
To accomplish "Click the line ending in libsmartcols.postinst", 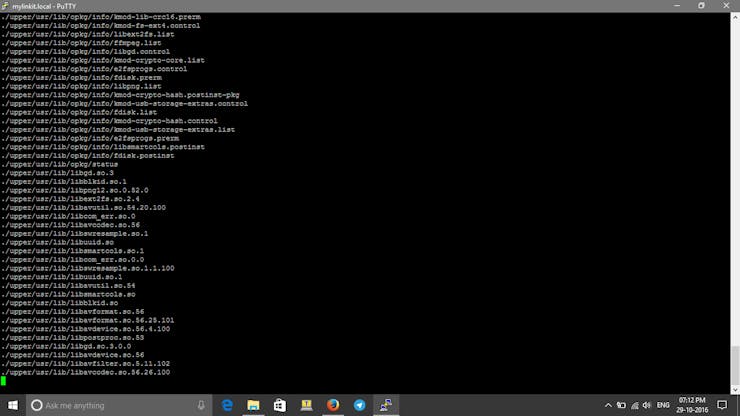I will tap(103, 147).
